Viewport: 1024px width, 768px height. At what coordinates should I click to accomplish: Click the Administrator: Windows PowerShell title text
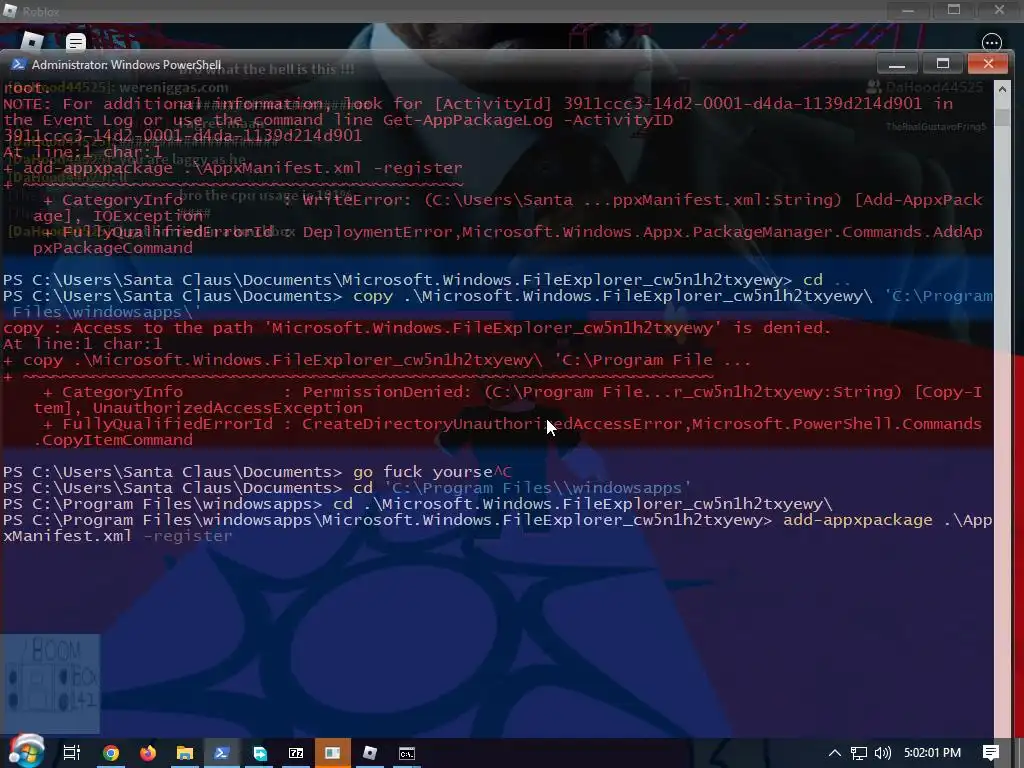tap(126, 65)
